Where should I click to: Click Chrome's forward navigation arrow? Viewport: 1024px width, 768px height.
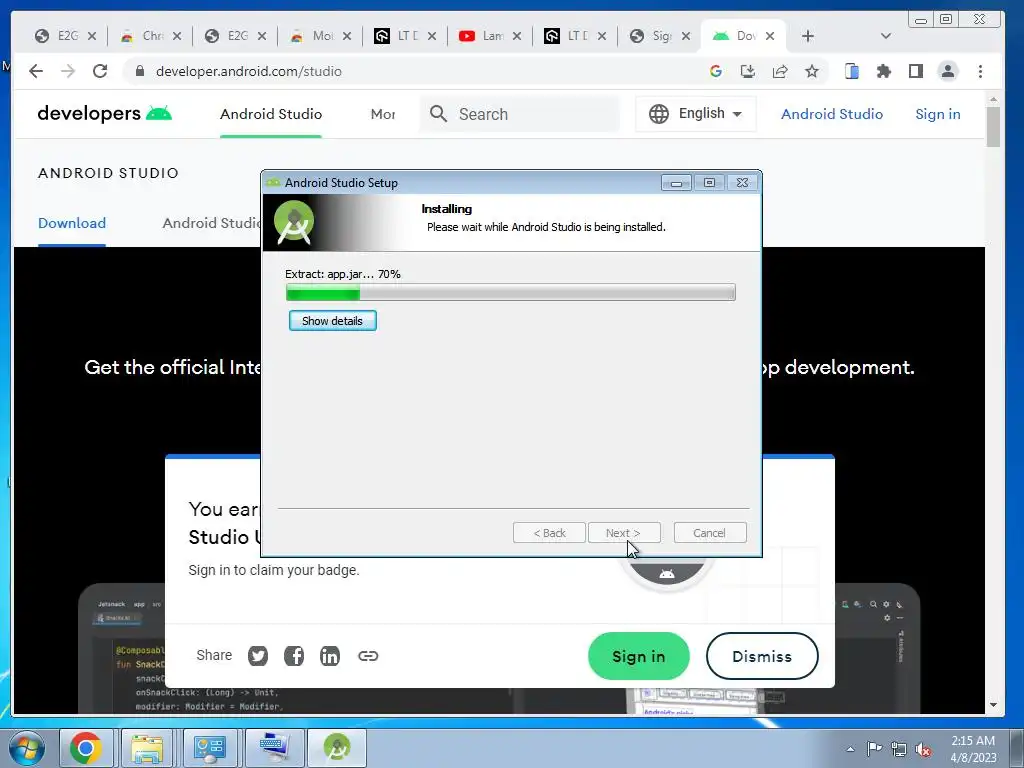point(68,71)
